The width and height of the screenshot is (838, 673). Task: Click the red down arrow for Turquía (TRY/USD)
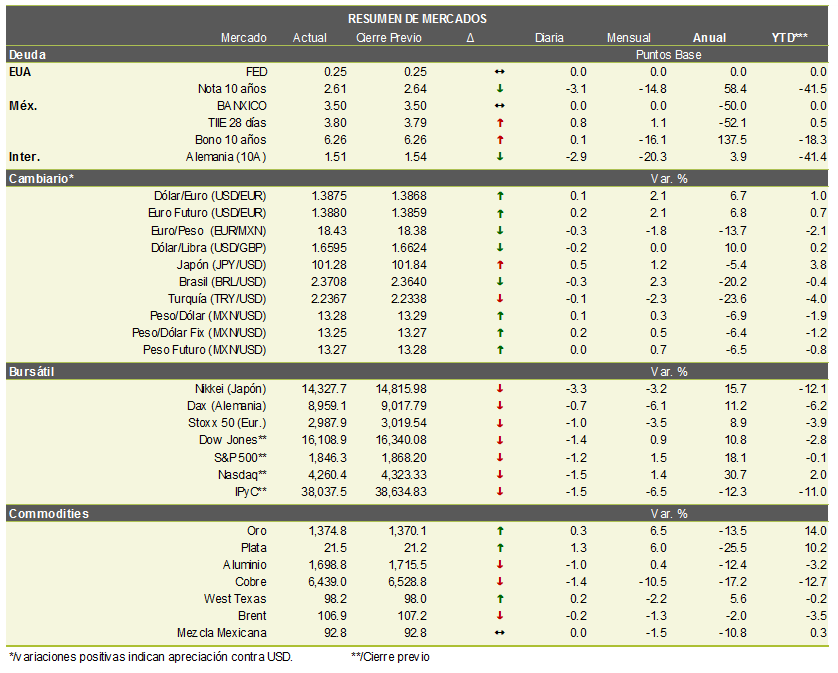[x=500, y=299]
